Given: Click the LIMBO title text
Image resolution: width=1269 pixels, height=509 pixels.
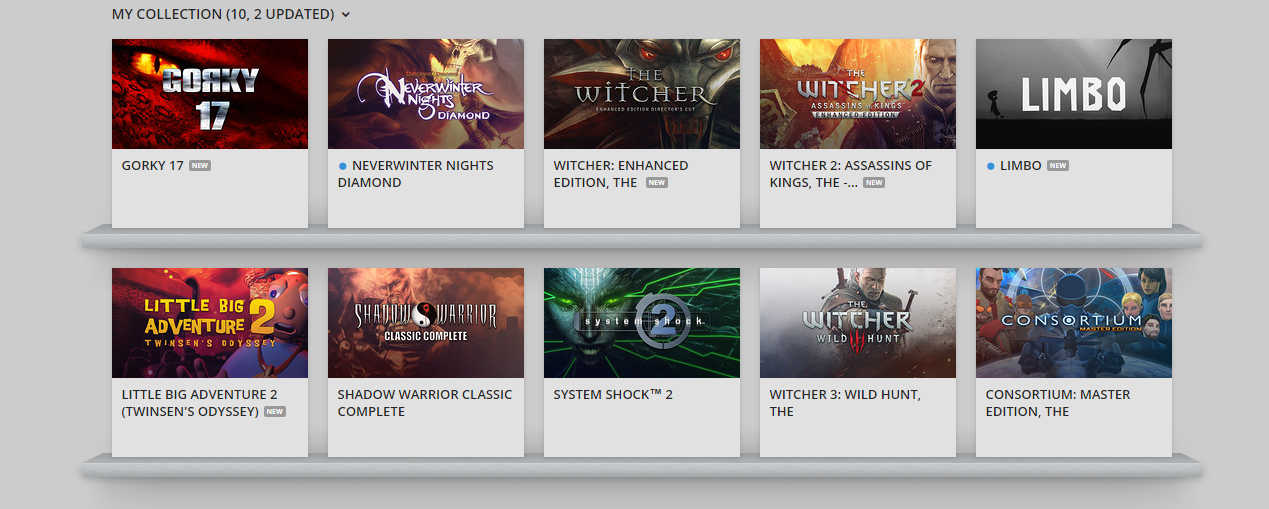Looking at the screenshot, I should coord(1021,165).
